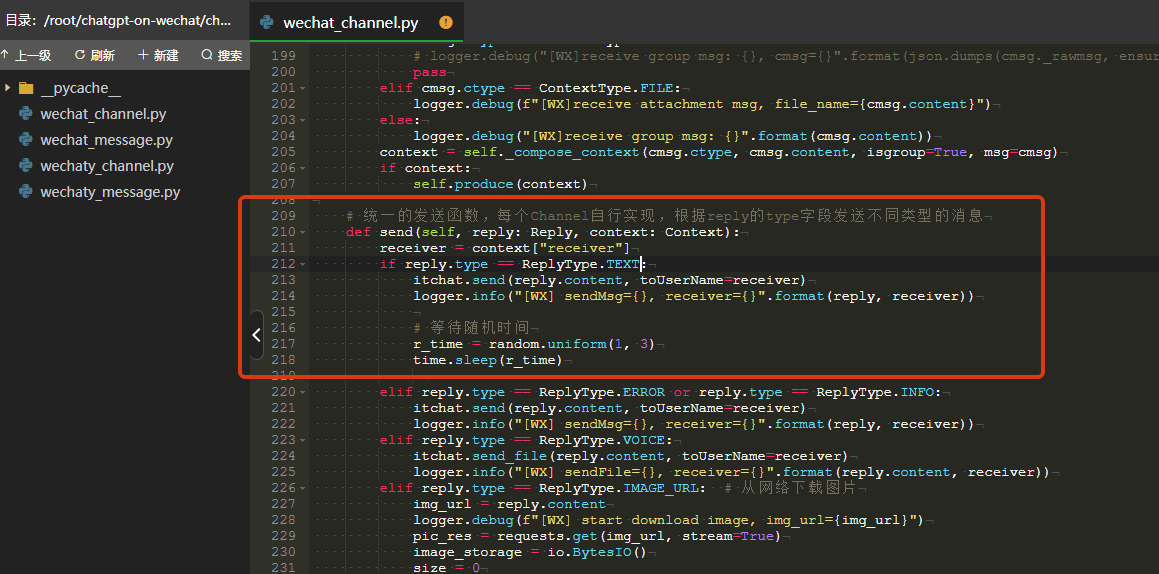Click Python icon beside wechat_channel.py in tree
Screen dimensions: 1159x574
(26, 114)
